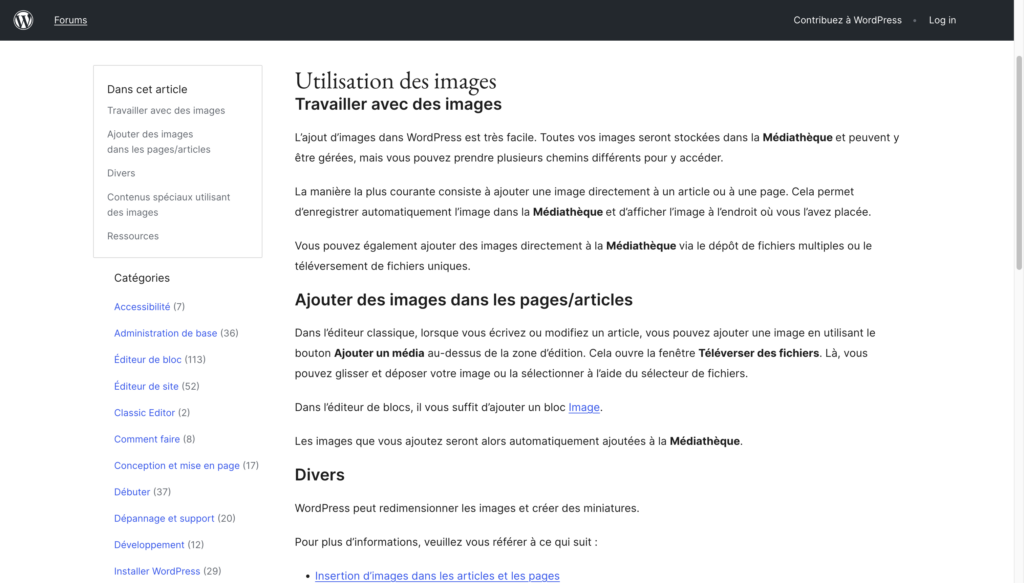This screenshot has height=583, width=1024.
Task: Open the Débuter category
Action: click(x=132, y=492)
